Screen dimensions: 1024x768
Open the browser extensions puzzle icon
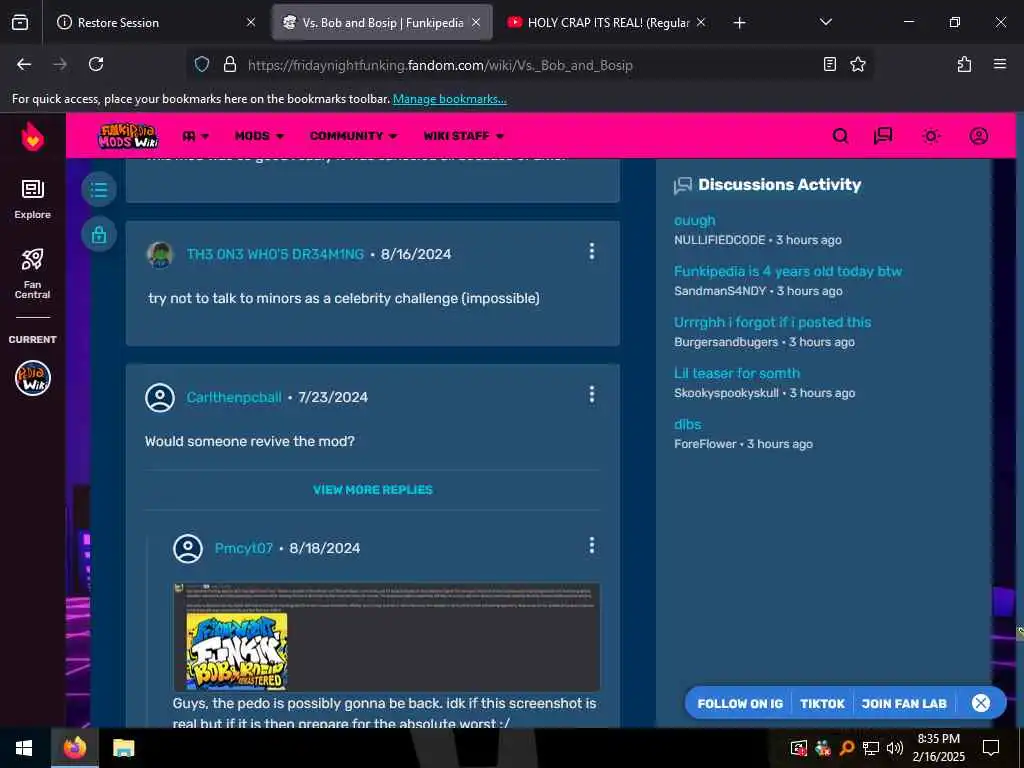point(964,64)
